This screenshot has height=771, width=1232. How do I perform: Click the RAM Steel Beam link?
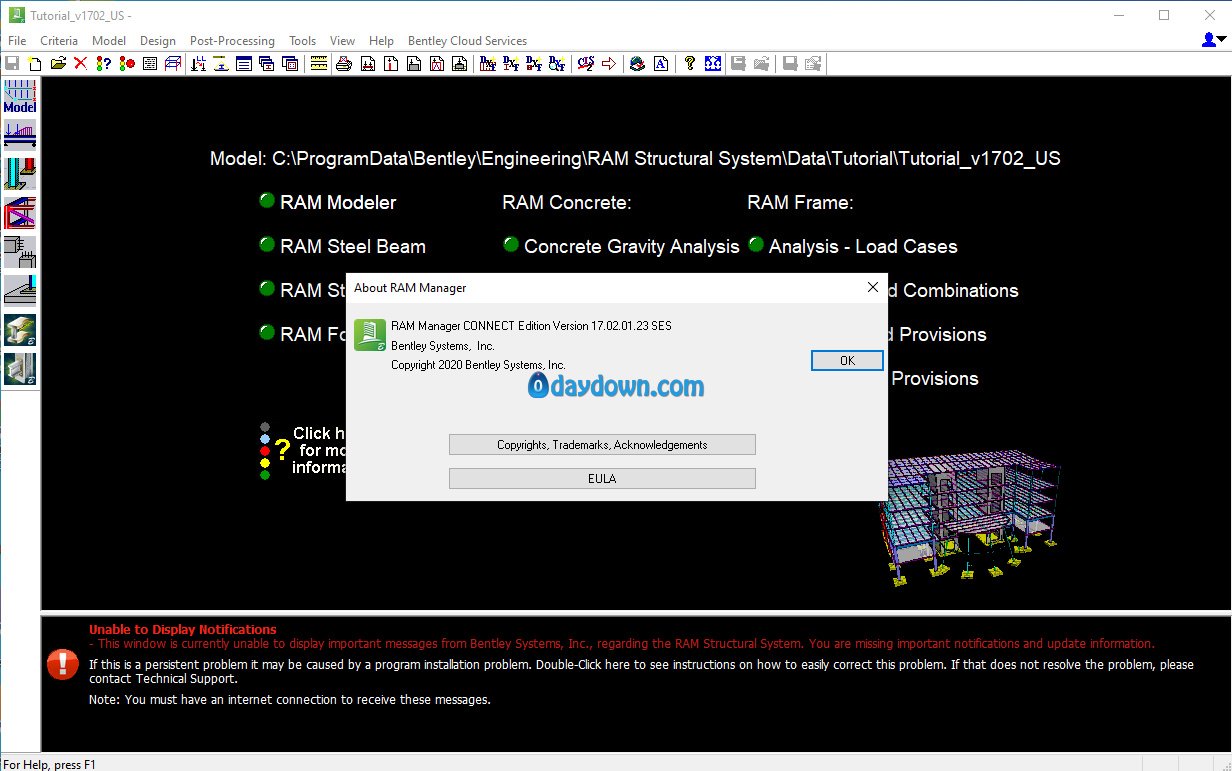point(353,246)
